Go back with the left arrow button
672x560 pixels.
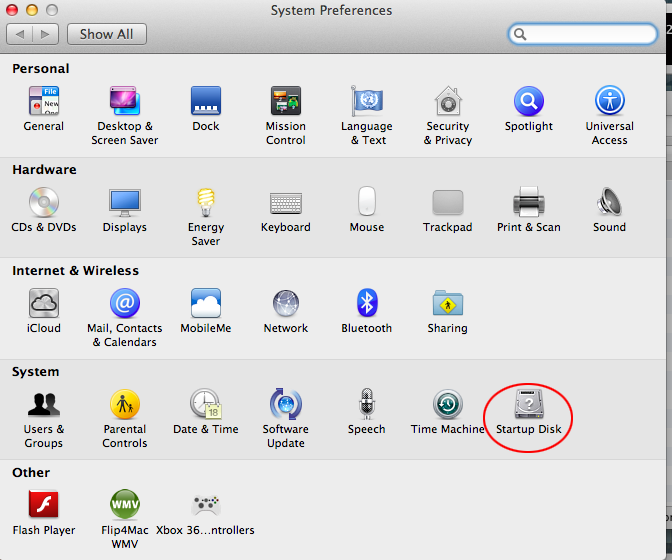coord(20,34)
